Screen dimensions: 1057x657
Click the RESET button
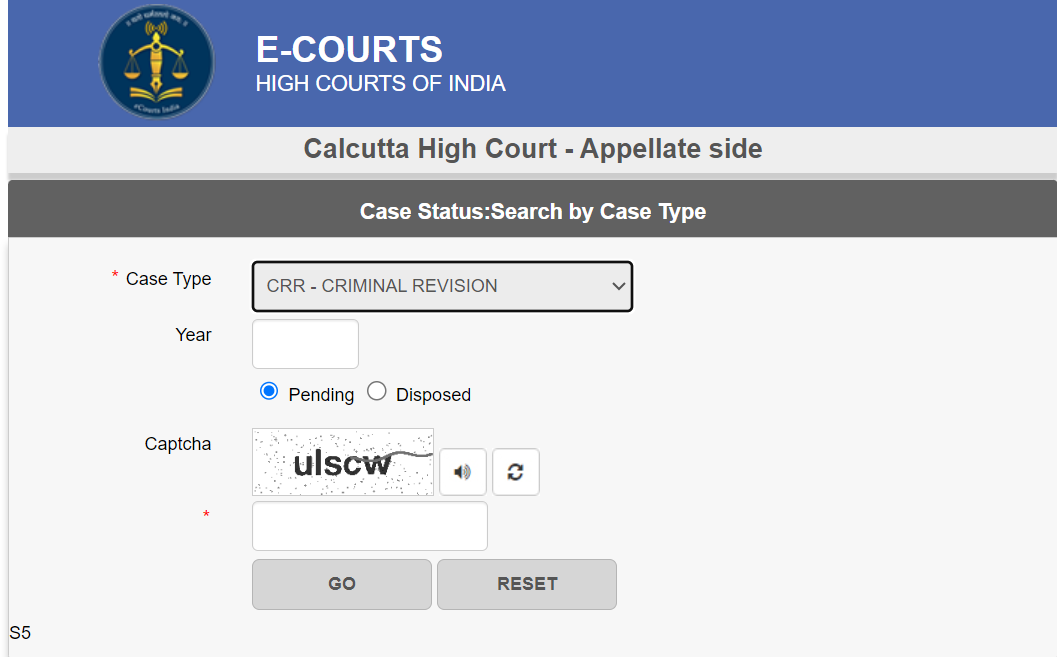[x=526, y=584]
